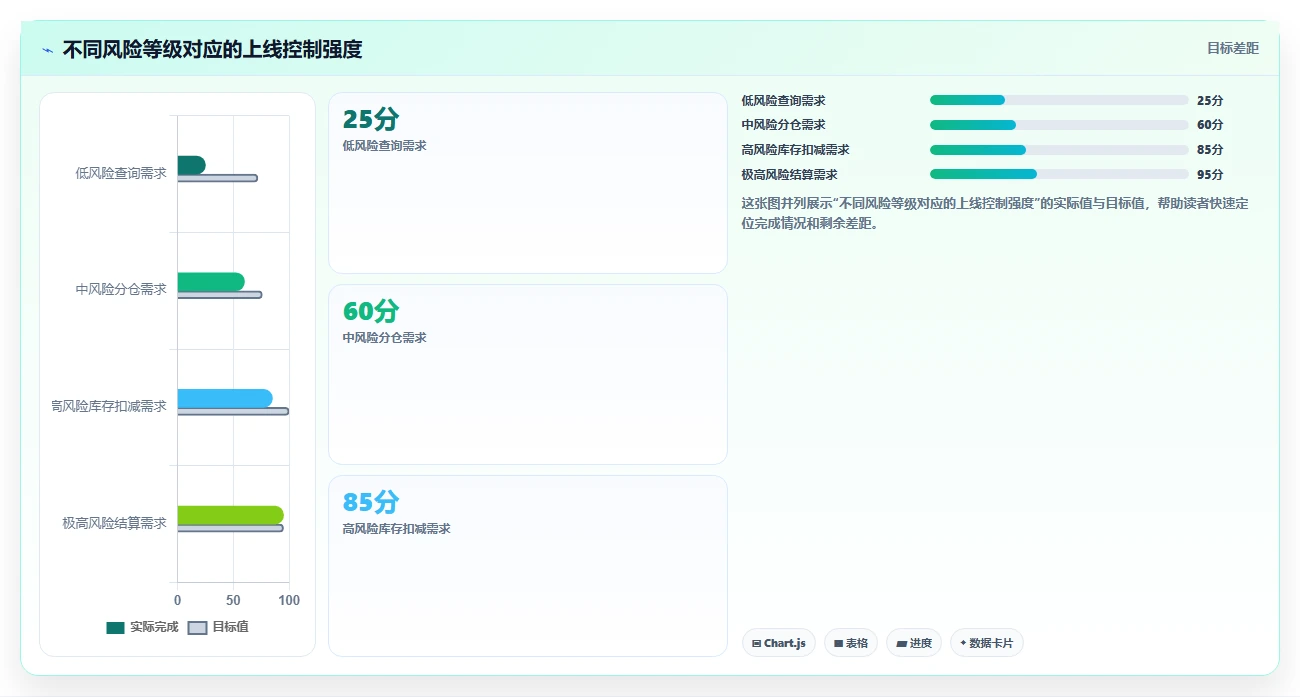Click the 不同风险等级对应的上线控制强度 title
This screenshot has width=1300, height=697.
pos(212,49)
